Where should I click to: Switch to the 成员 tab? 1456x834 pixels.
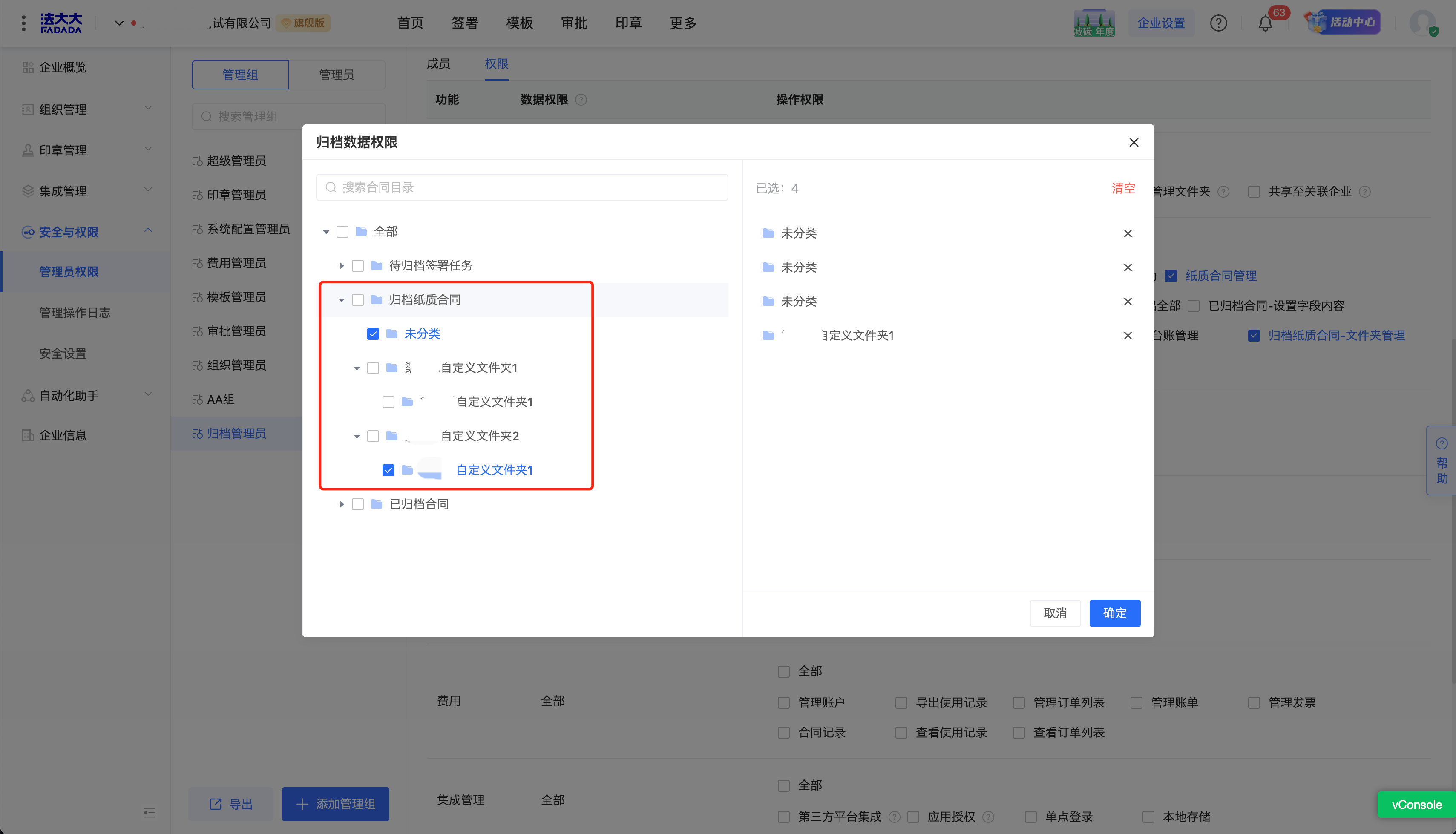click(438, 63)
